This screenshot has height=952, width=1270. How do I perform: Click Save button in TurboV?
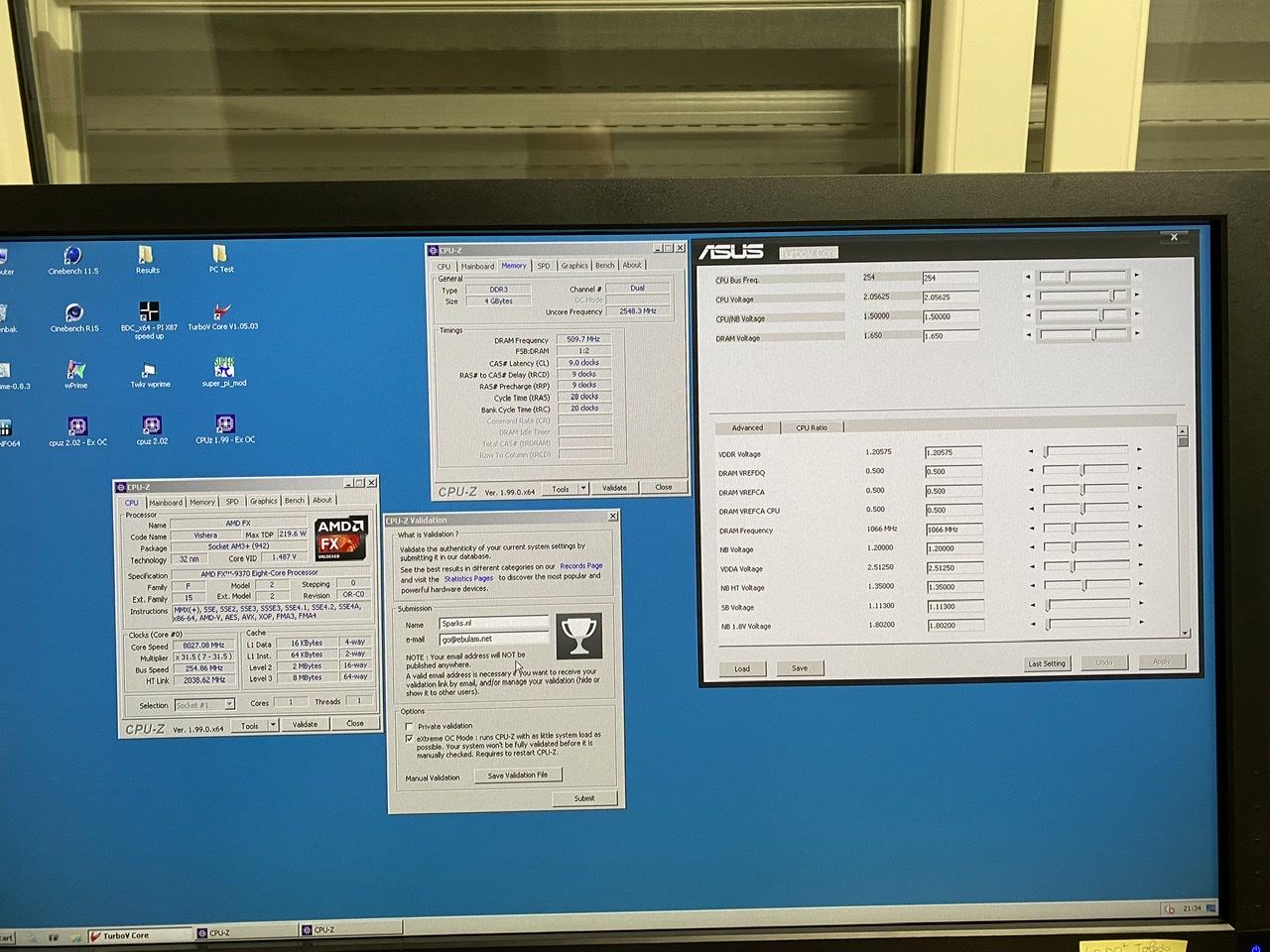pyautogui.click(x=800, y=668)
